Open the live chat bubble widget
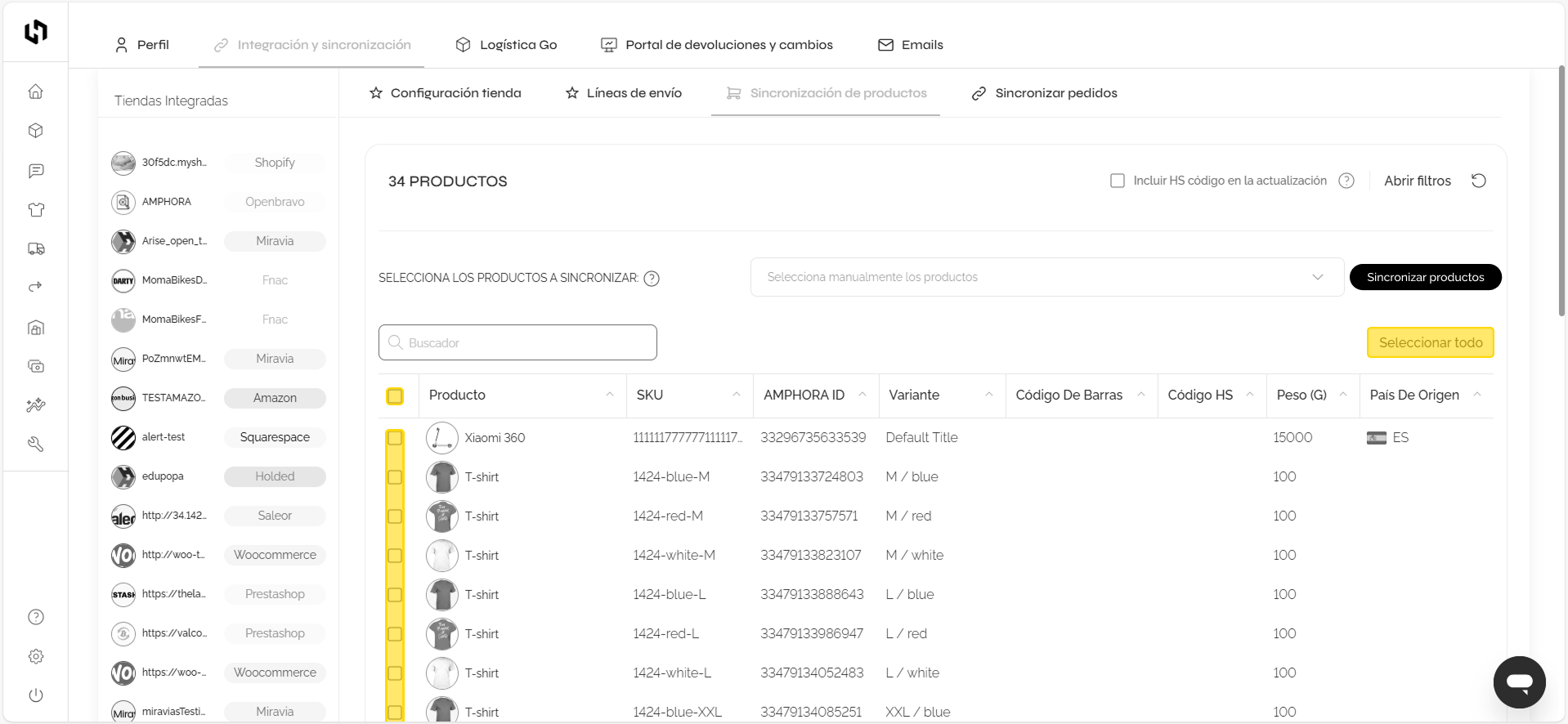 [x=1518, y=682]
